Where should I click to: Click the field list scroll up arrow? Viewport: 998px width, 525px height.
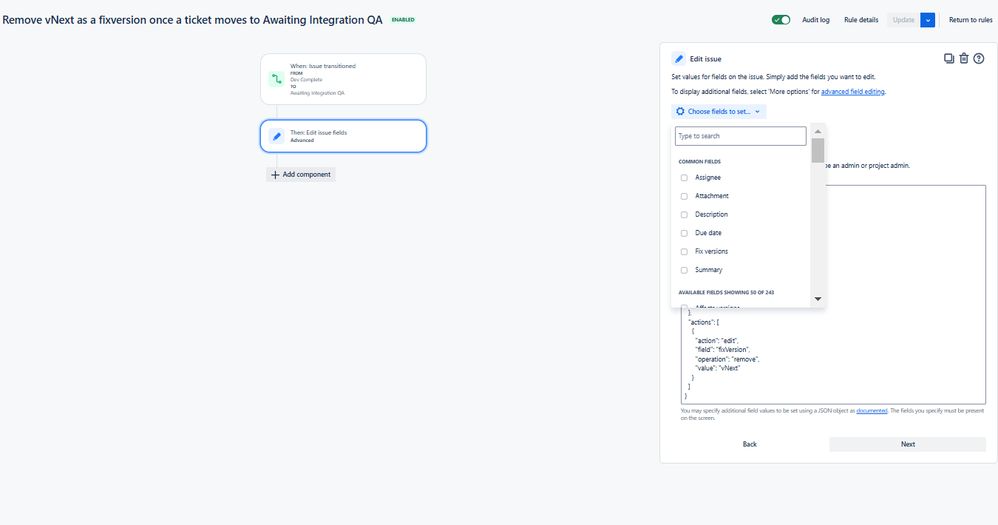point(818,131)
